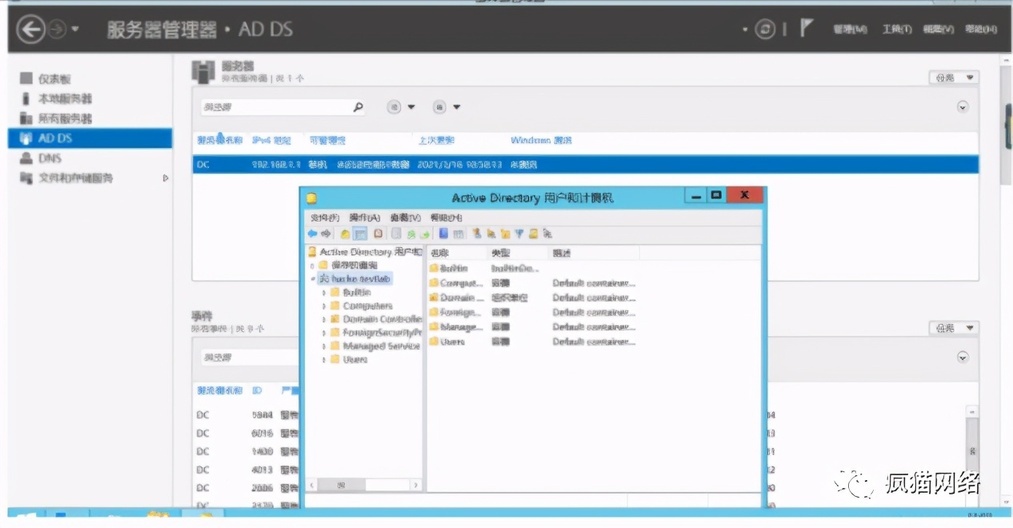Toggle the Show/Hide Console Tree toolbar button

point(360,234)
